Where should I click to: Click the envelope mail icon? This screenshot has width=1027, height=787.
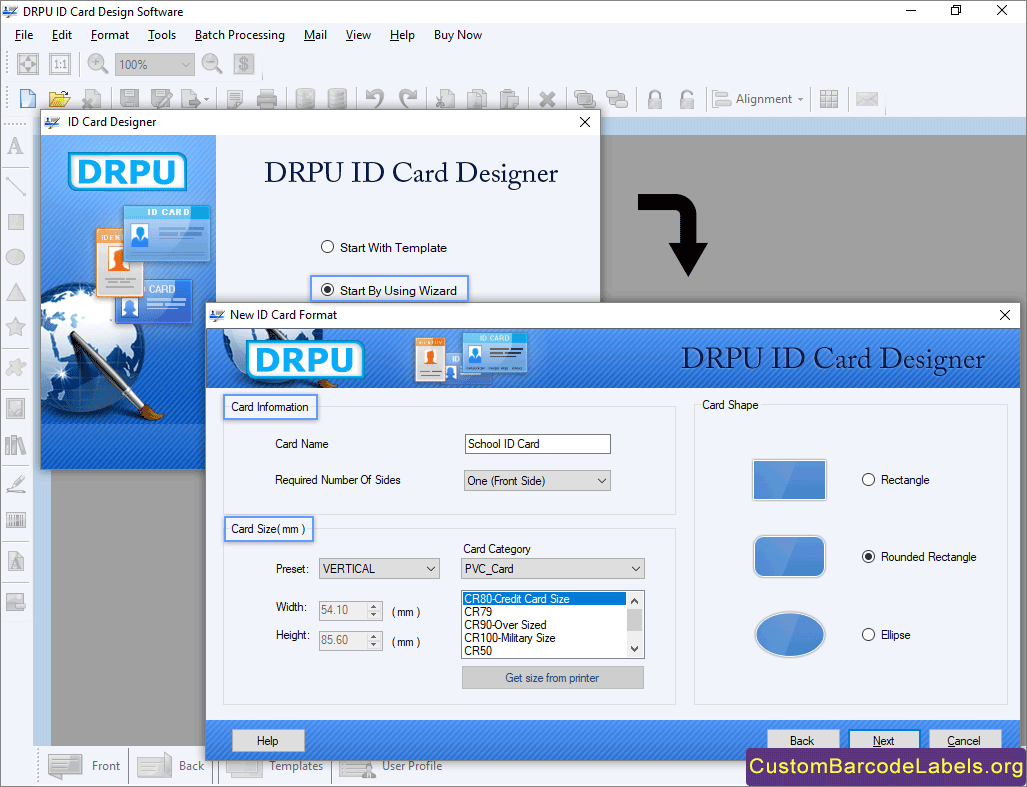pyautogui.click(x=867, y=99)
